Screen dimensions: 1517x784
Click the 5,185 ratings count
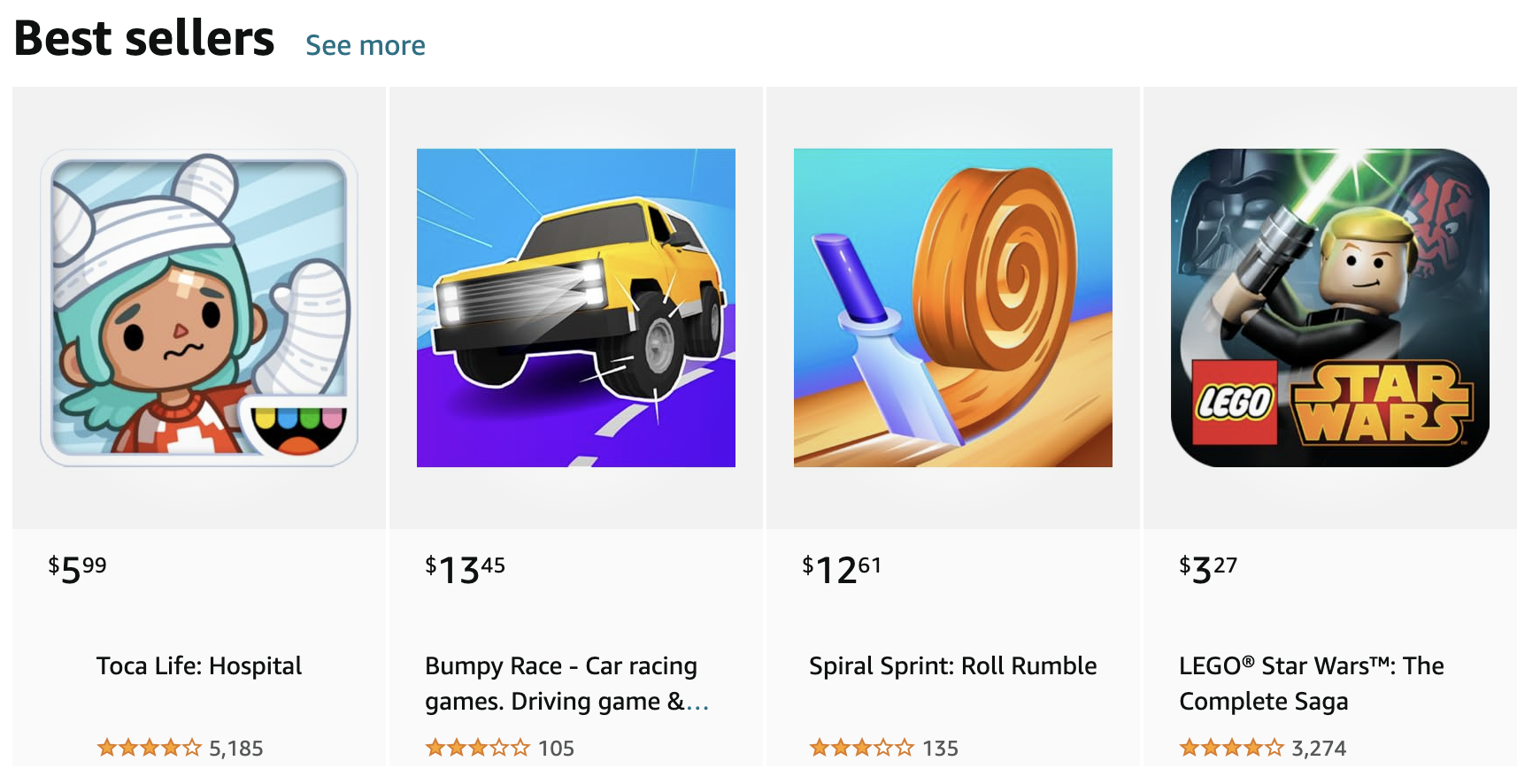[235, 748]
